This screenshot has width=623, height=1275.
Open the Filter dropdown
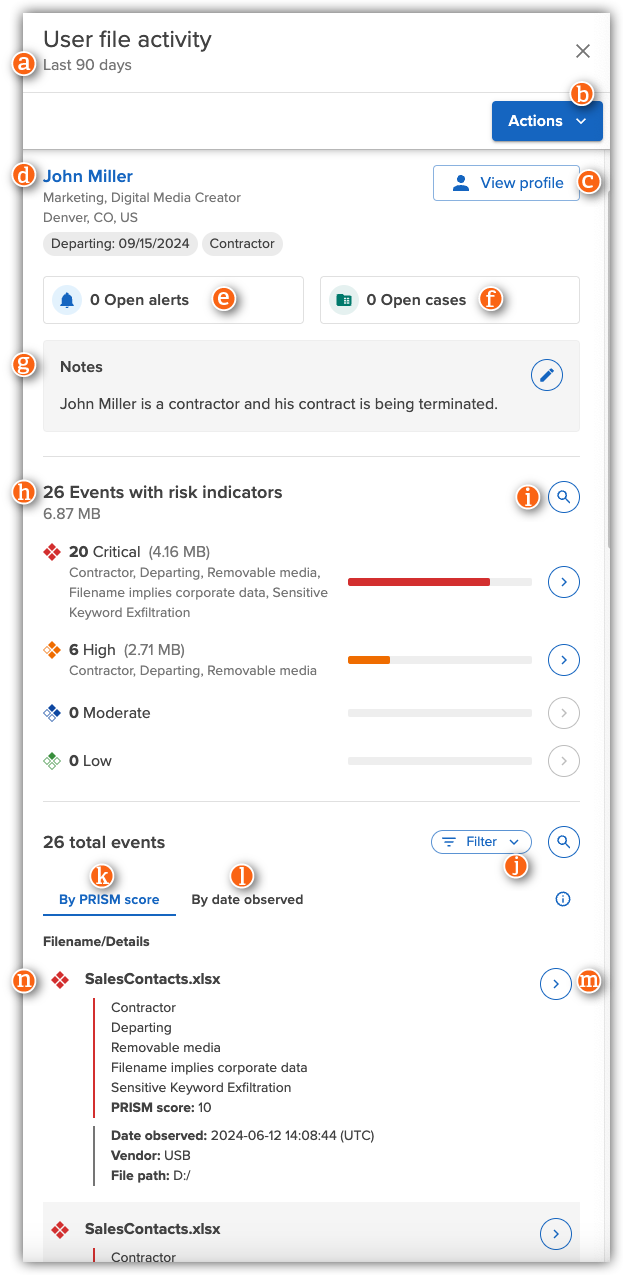[481, 841]
